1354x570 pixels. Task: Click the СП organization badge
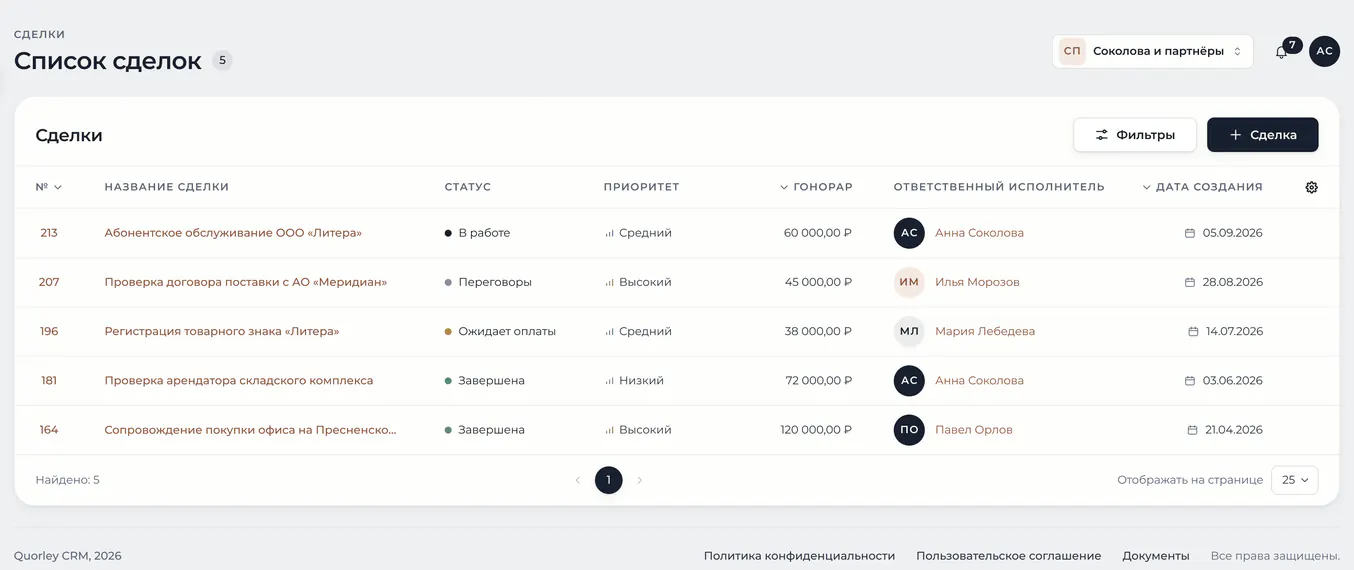[x=1072, y=51]
